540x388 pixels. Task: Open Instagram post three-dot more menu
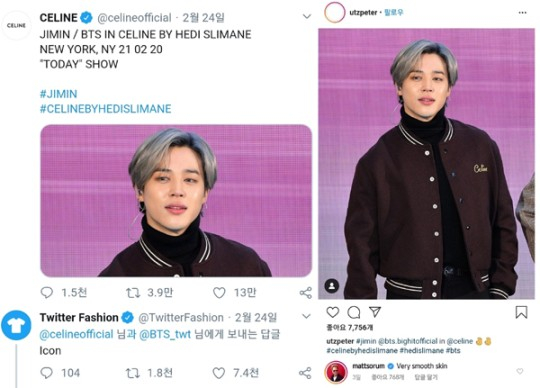click(x=522, y=13)
